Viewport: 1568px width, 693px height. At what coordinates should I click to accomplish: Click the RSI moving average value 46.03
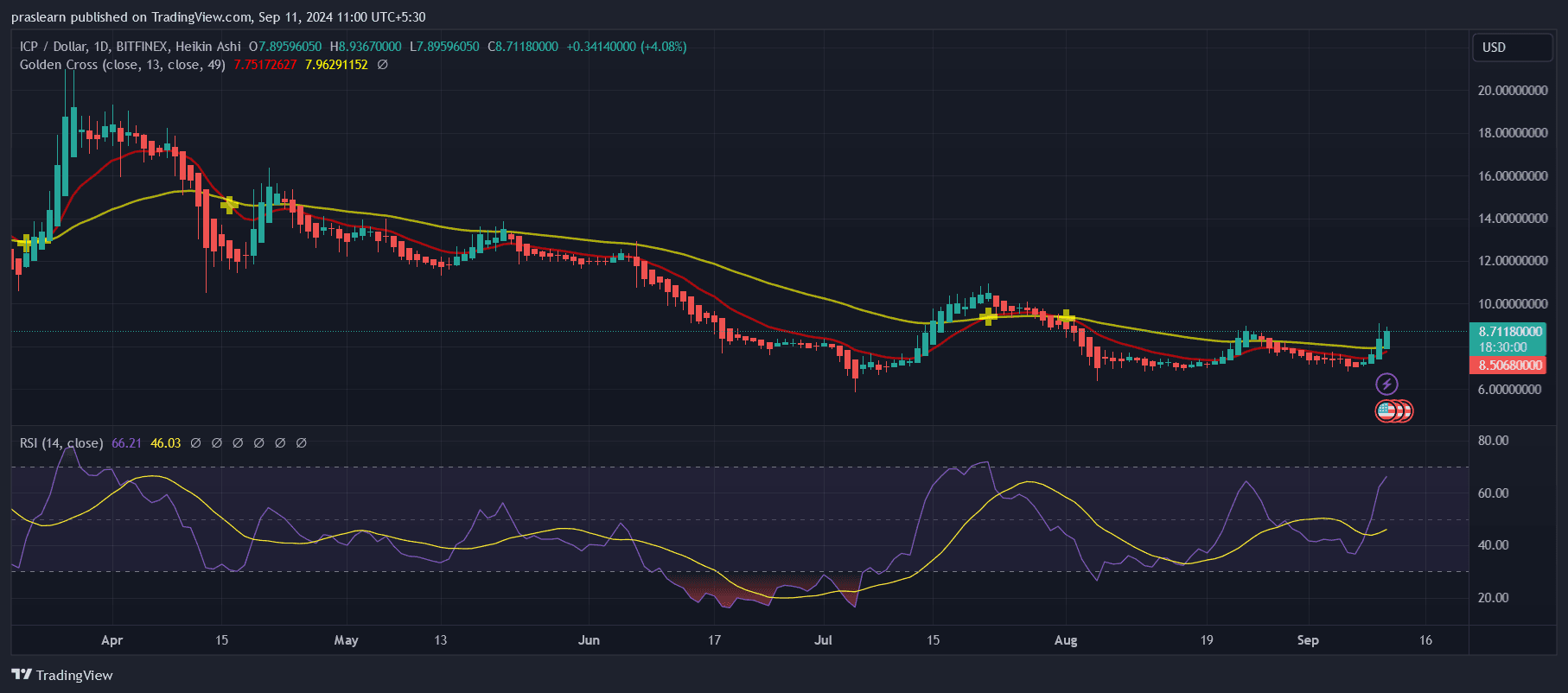click(166, 443)
